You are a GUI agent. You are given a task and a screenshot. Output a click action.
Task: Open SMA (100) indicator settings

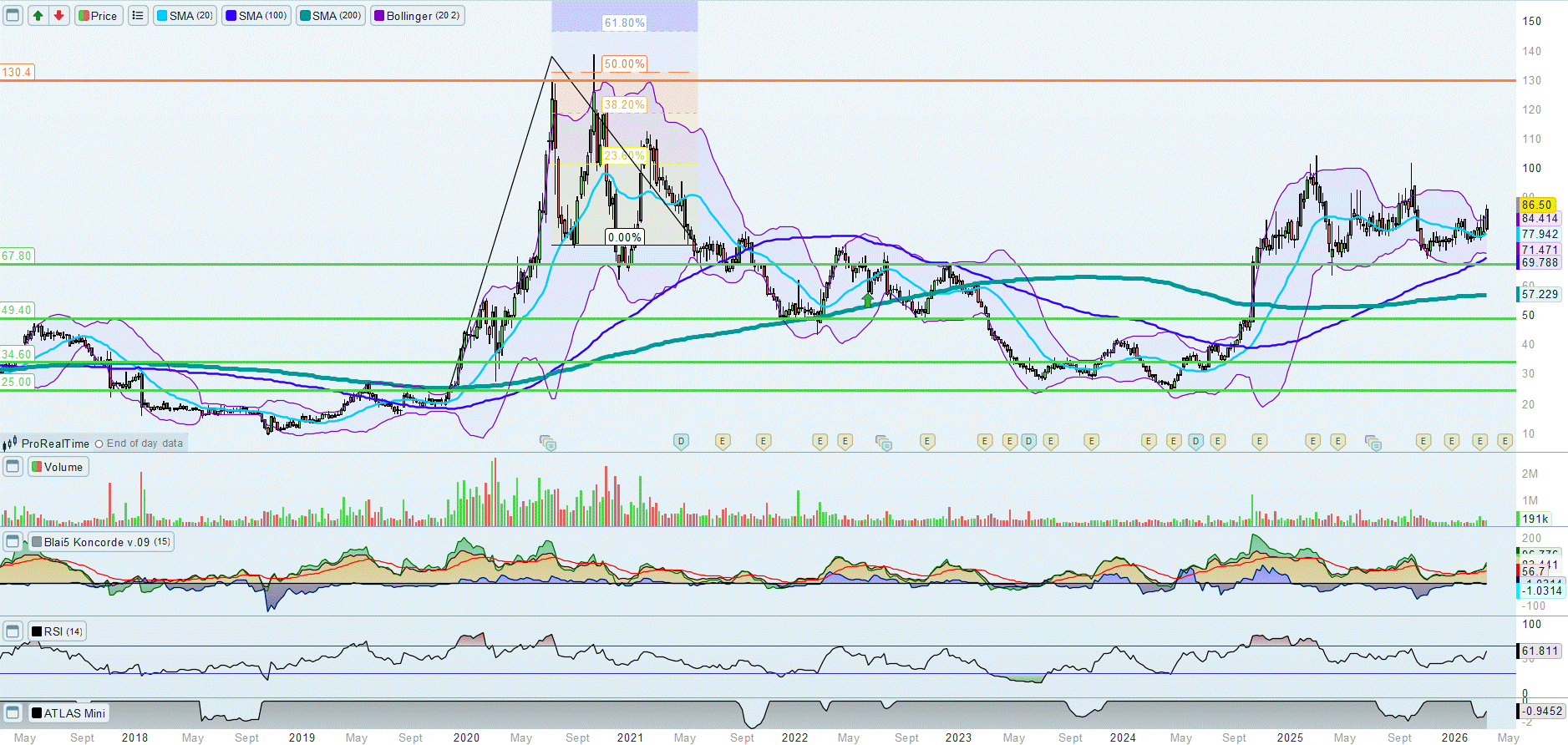point(256,16)
